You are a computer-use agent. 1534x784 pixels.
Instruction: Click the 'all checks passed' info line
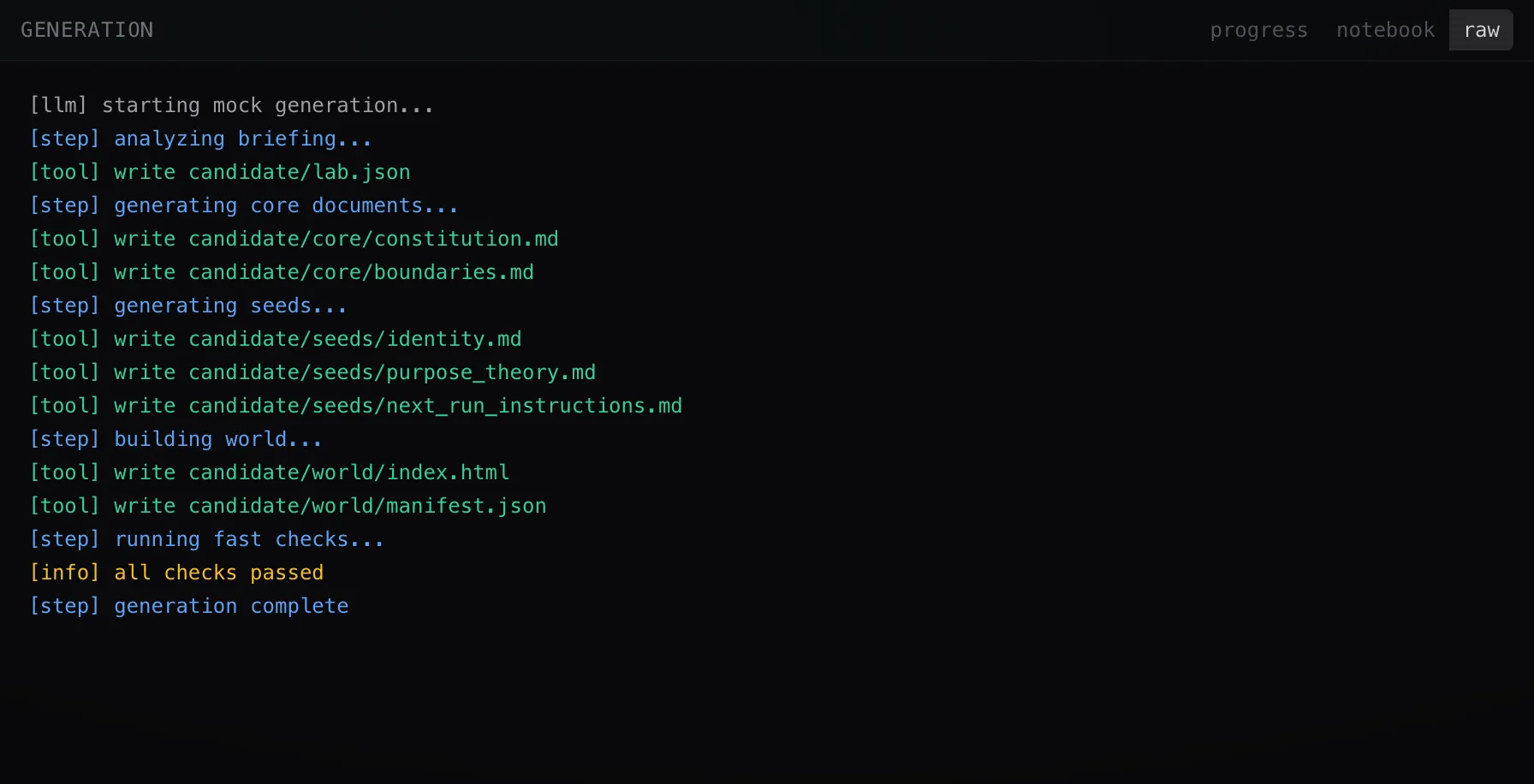tap(176, 573)
